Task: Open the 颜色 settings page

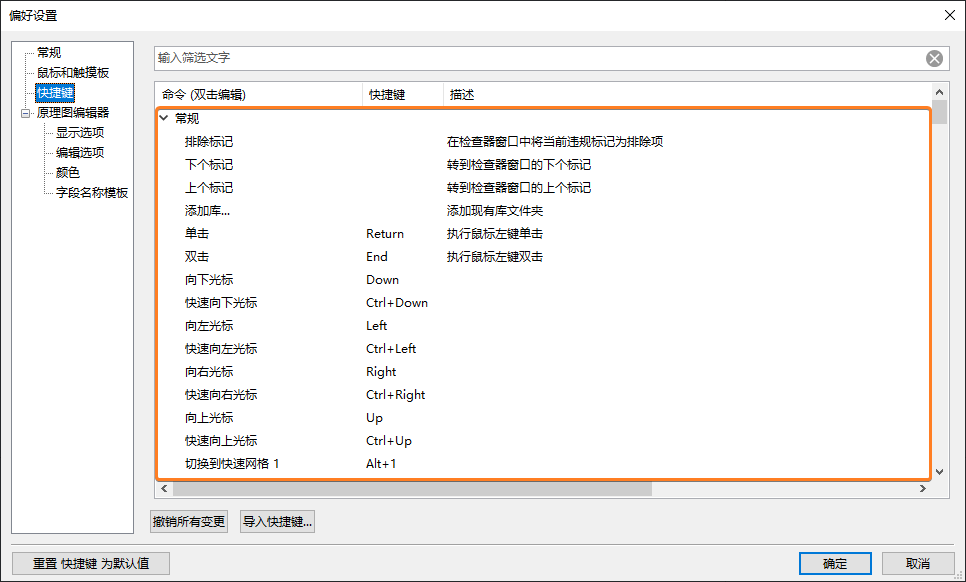Action: click(68, 172)
